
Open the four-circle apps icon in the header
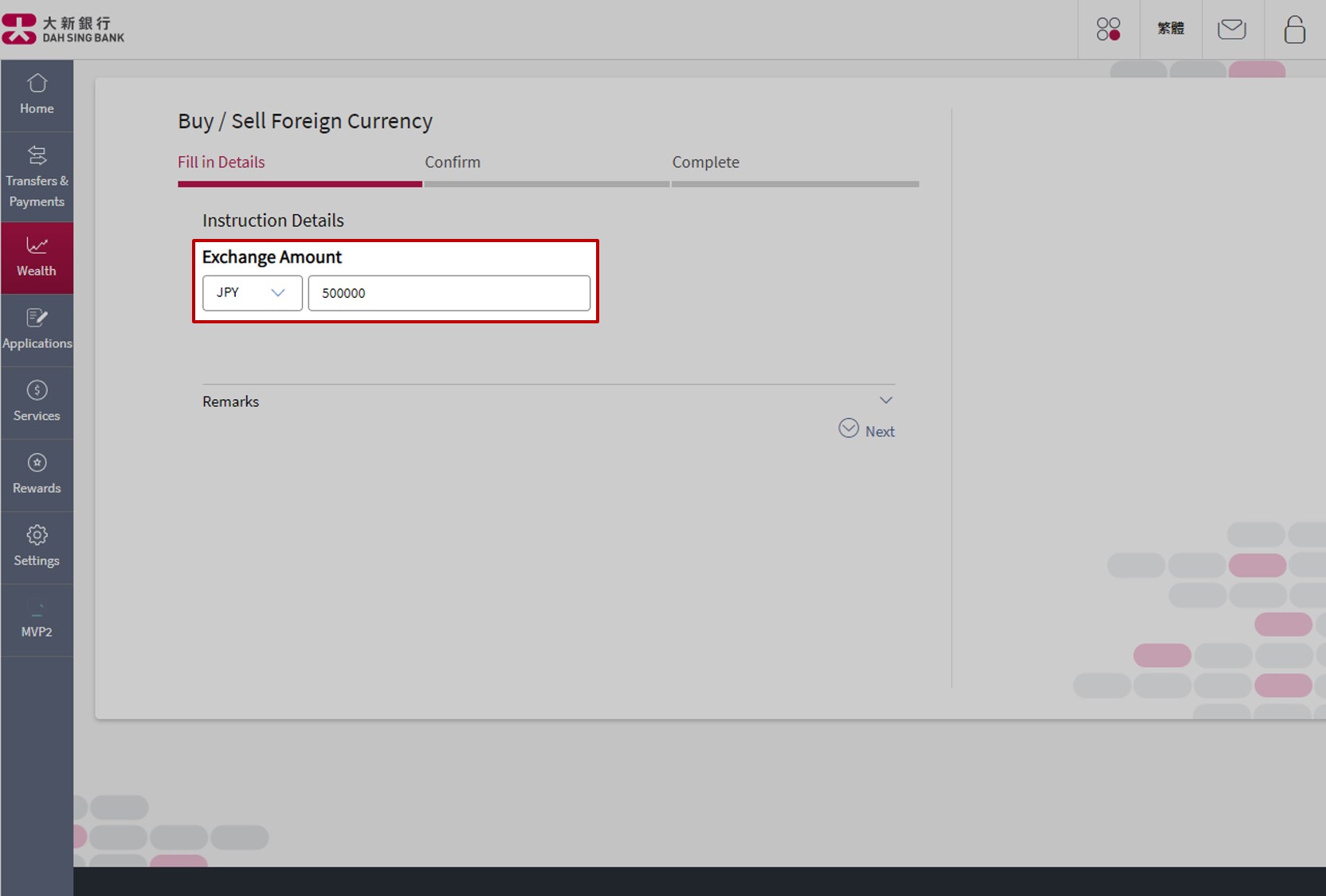coord(1108,29)
